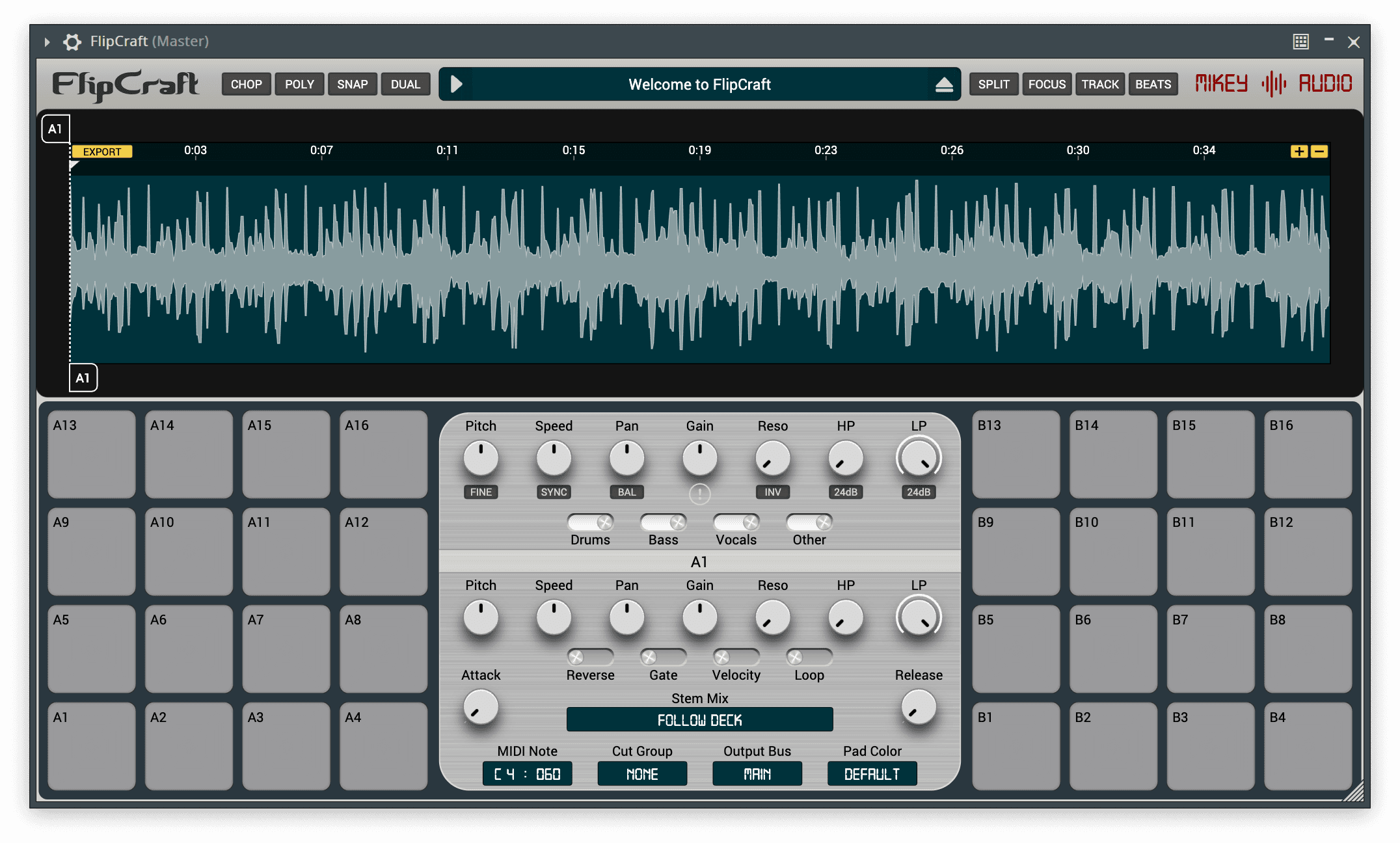
Task: Click the detached window grid icon
Action: tap(1300, 42)
